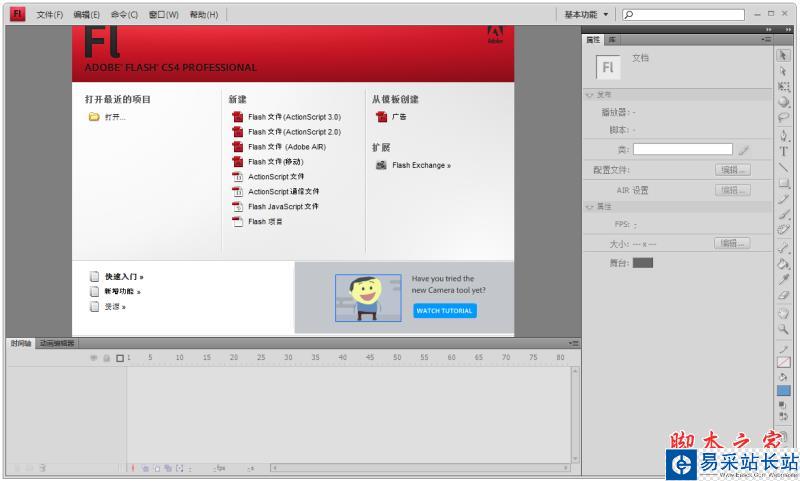Open the blue fill color swatch
This screenshot has height=481, width=800.
tap(783, 391)
